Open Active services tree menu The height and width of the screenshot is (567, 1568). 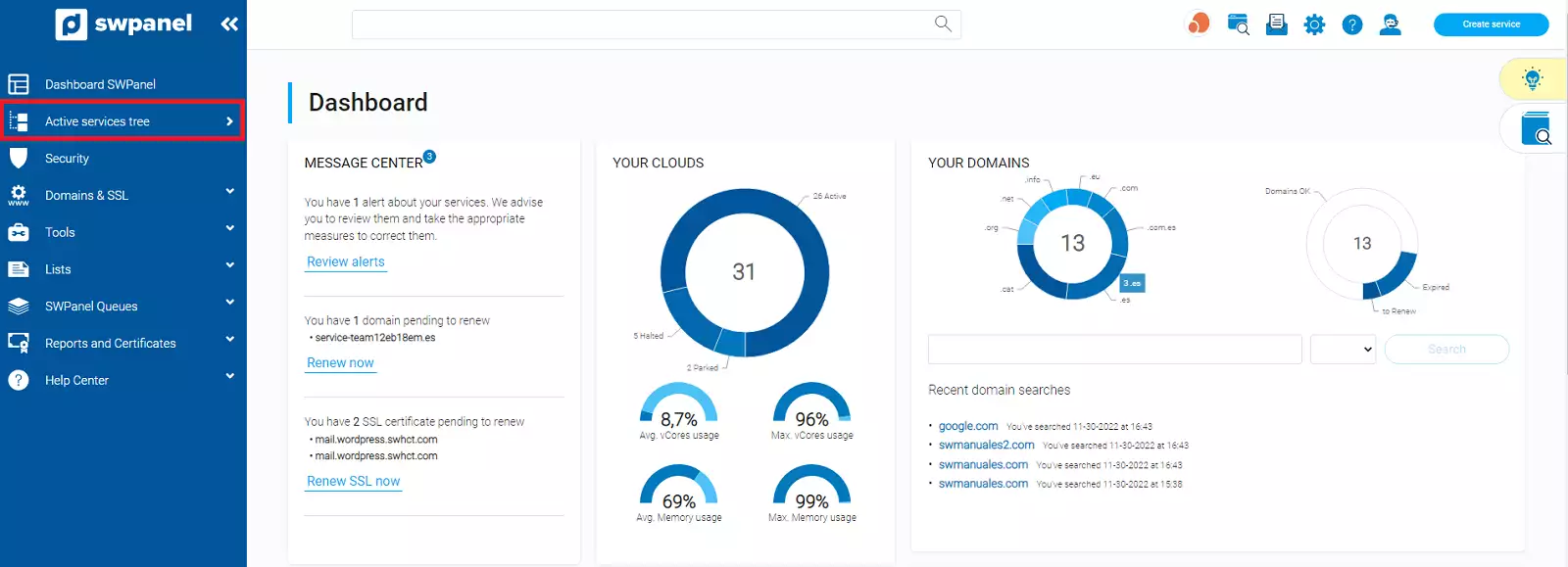[x=122, y=121]
